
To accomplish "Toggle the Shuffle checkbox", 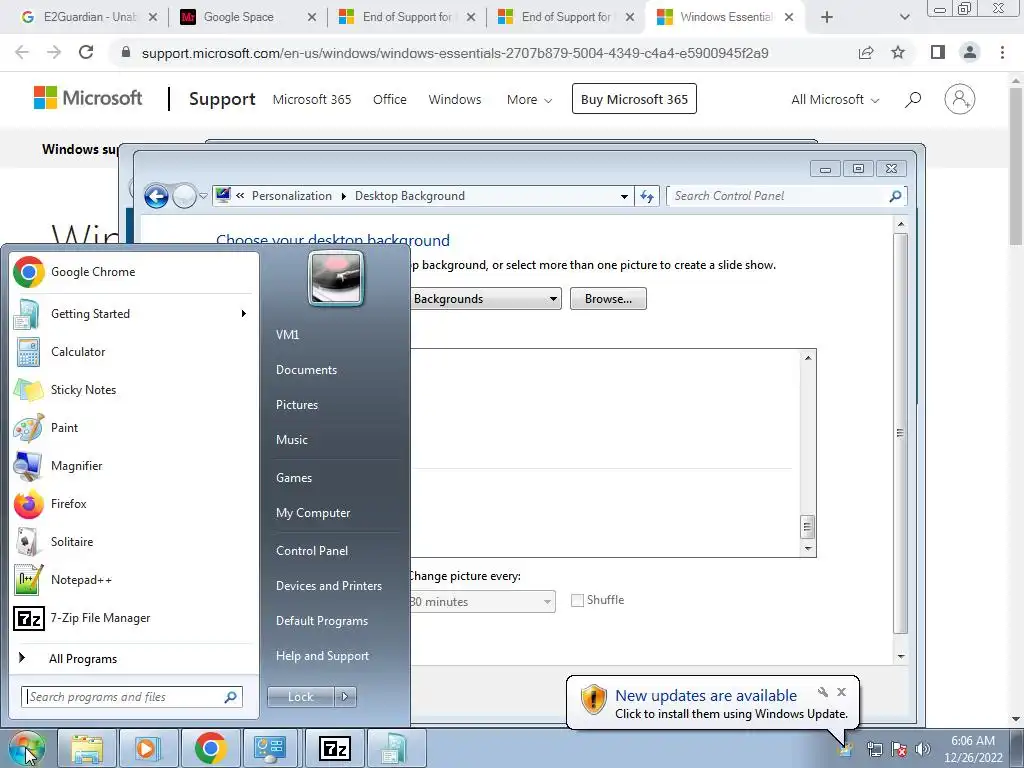I will (x=577, y=600).
